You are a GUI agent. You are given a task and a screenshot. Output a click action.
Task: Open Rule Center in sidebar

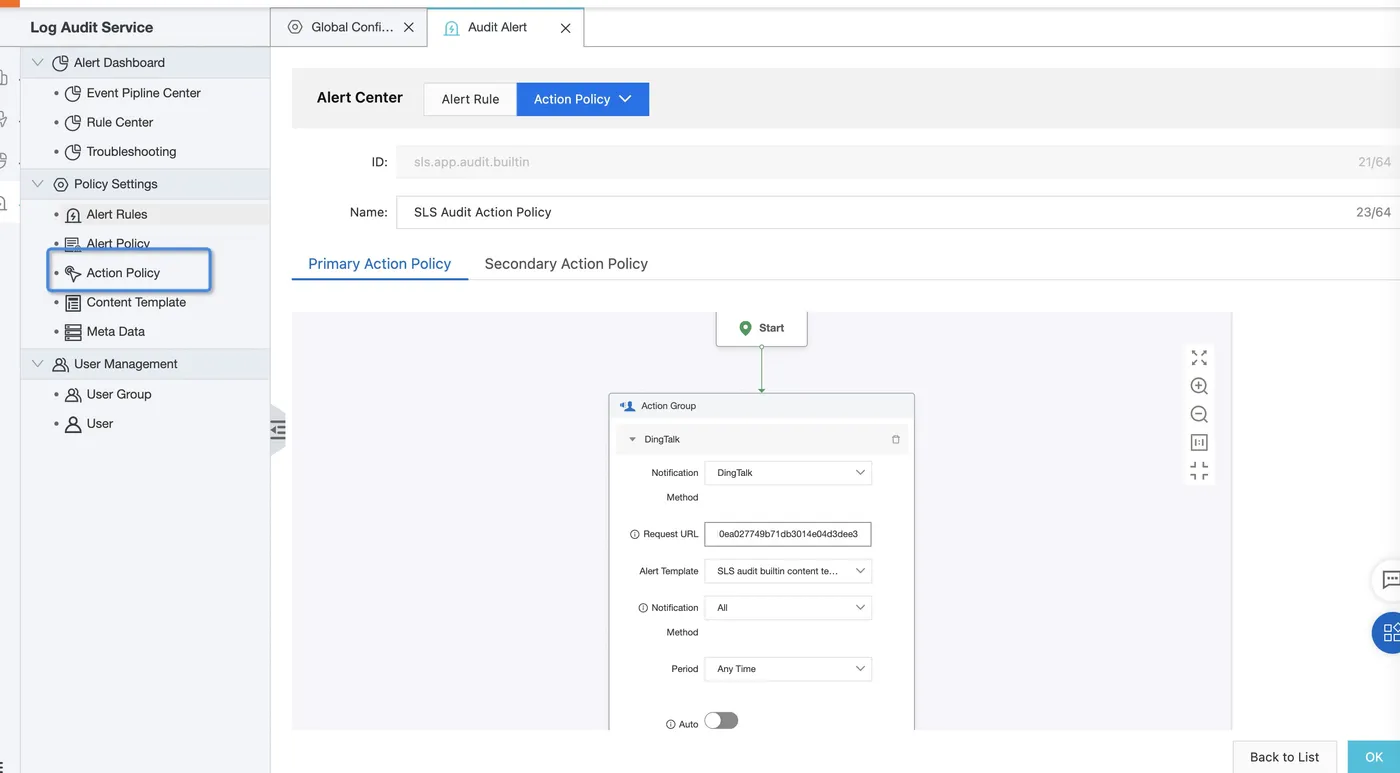120,122
